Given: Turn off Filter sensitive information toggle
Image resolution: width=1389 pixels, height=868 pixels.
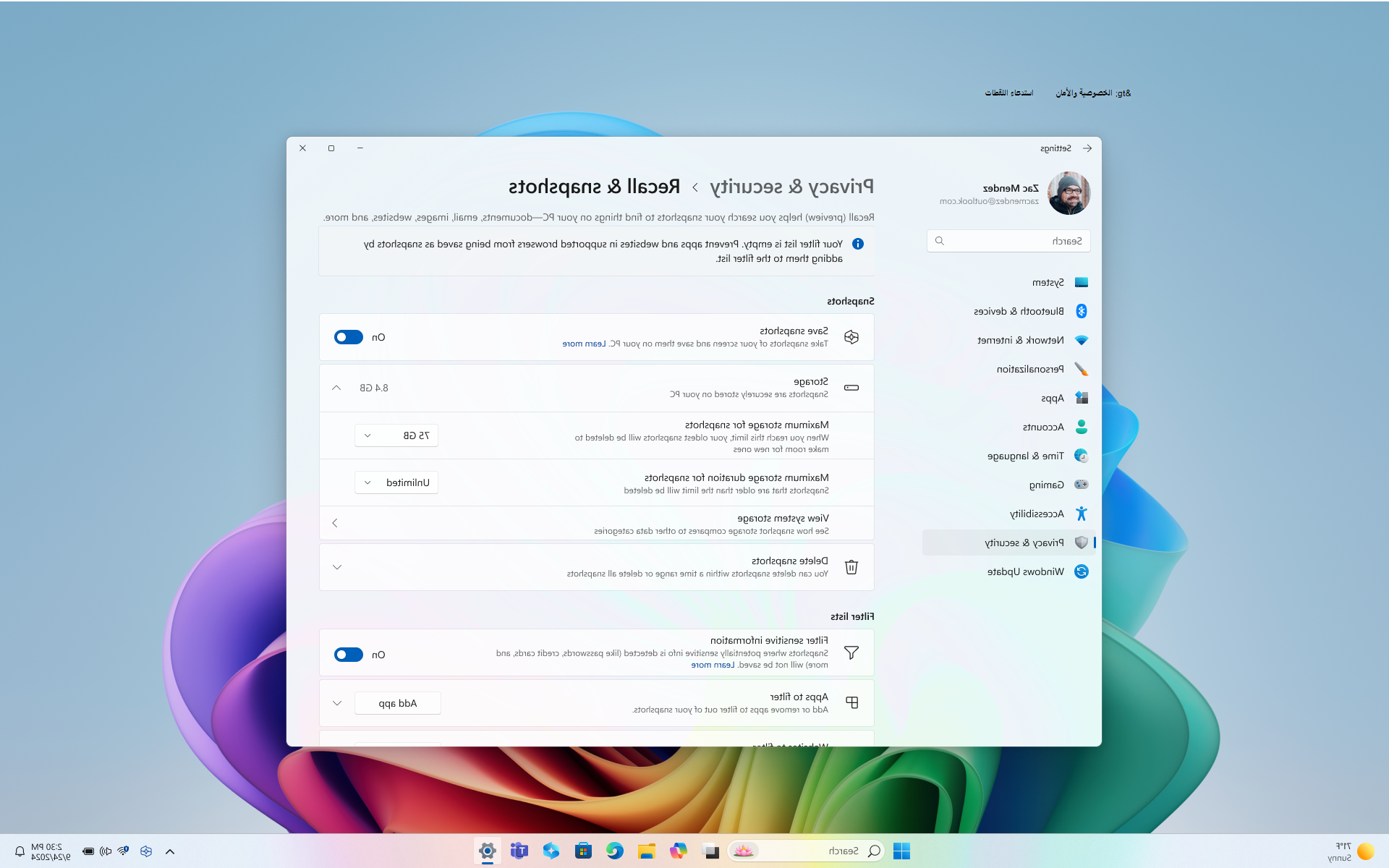Looking at the screenshot, I should pyautogui.click(x=349, y=655).
